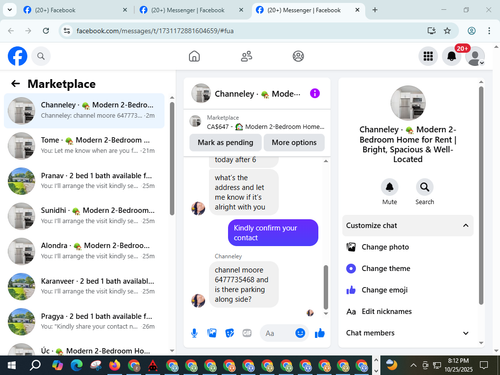Click the back arrow beside Marketplace
The width and height of the screenshot is (500, 375).
point(16,84)
